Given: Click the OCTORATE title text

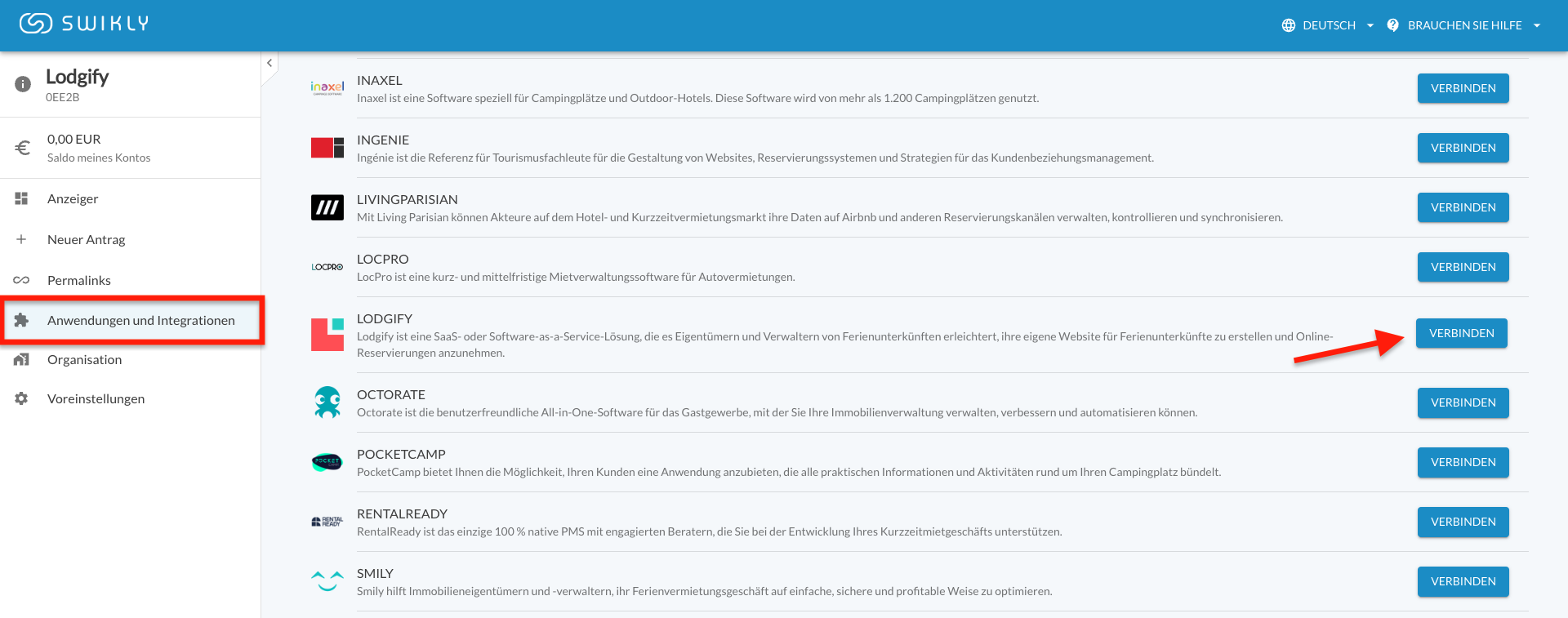Looking at the screenshot, I should click(391, 394).
